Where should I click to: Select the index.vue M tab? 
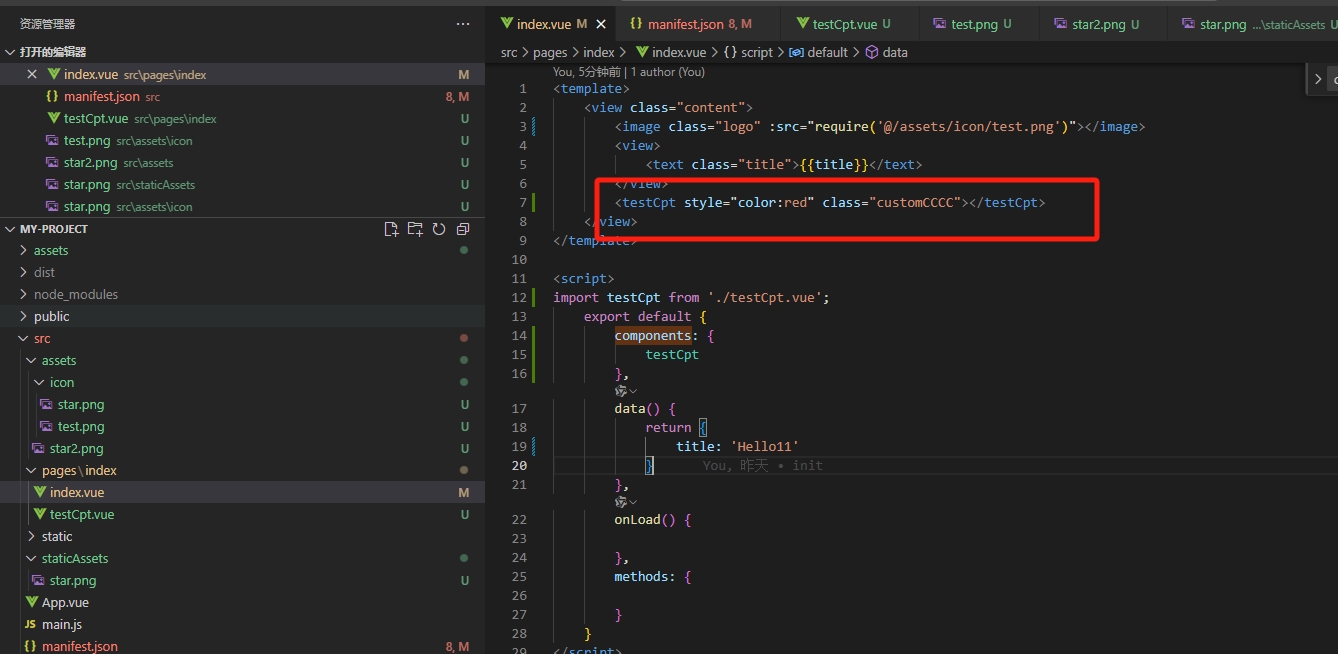(x=552, y=24)
